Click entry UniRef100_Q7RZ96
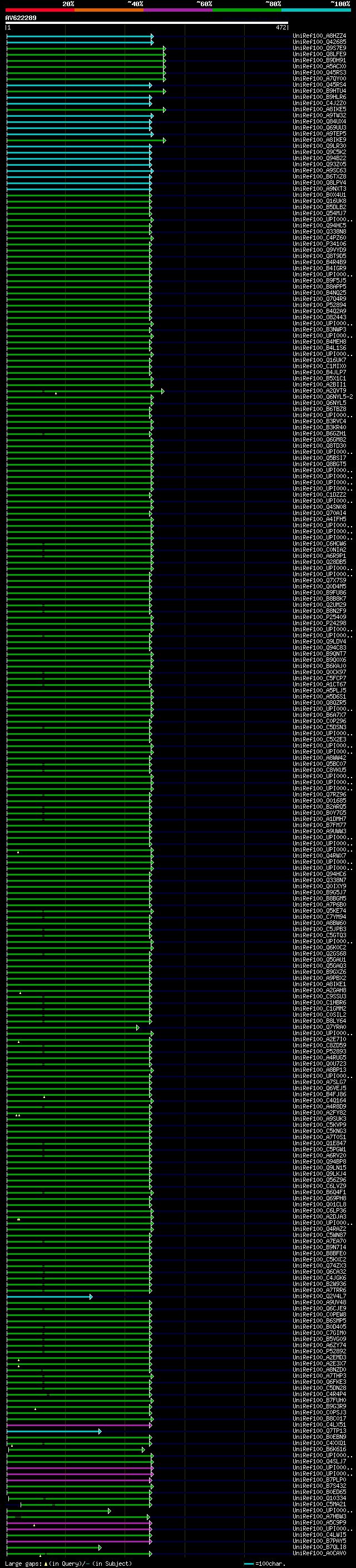 point(319,794)
